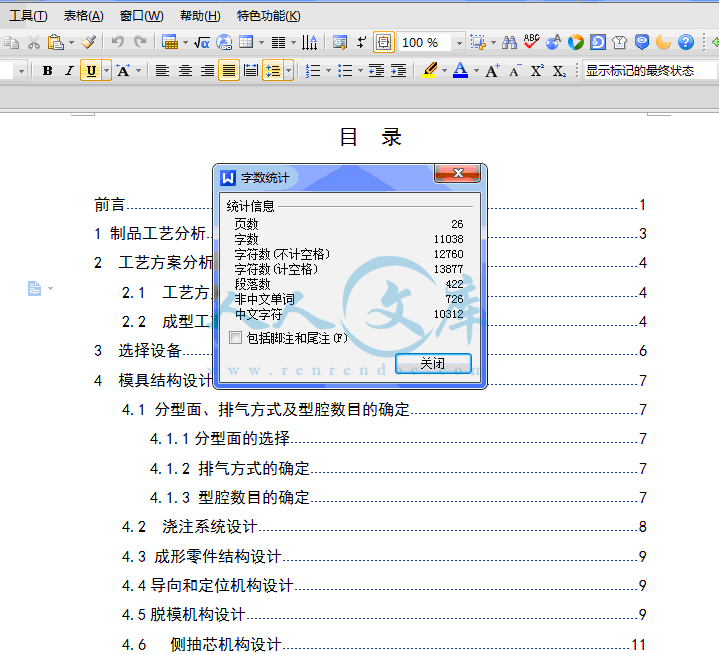Increase the paragraph indent
The image size is (719, 655).
[398, 71]
